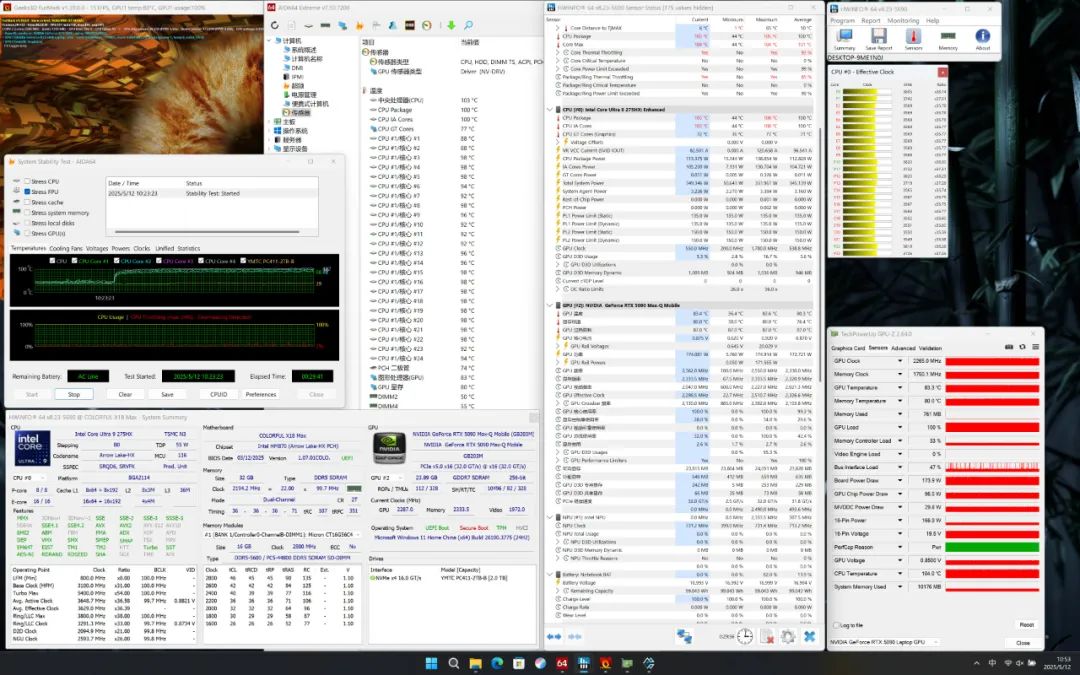Switch to the Cooling Fans tab
1080x675 pixels.
coord(65,249)
